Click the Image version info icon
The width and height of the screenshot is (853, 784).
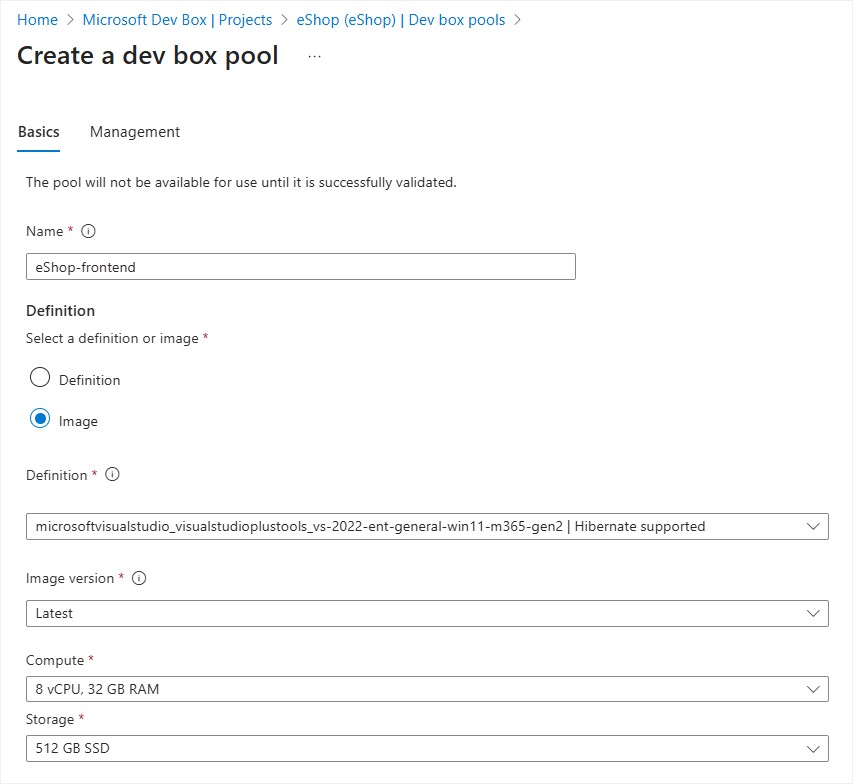pos(139,578)
